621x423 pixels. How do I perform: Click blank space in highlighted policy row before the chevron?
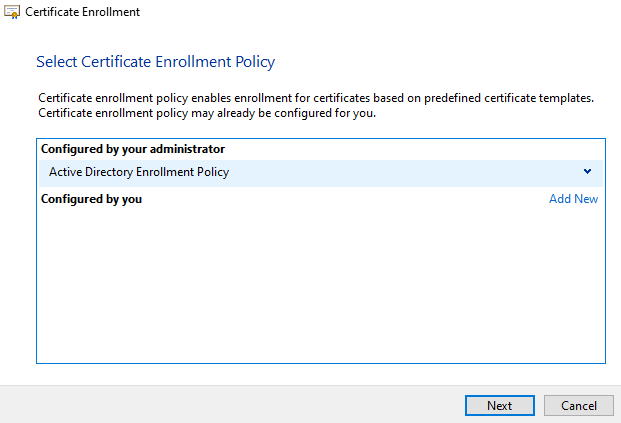click(400, 172)
